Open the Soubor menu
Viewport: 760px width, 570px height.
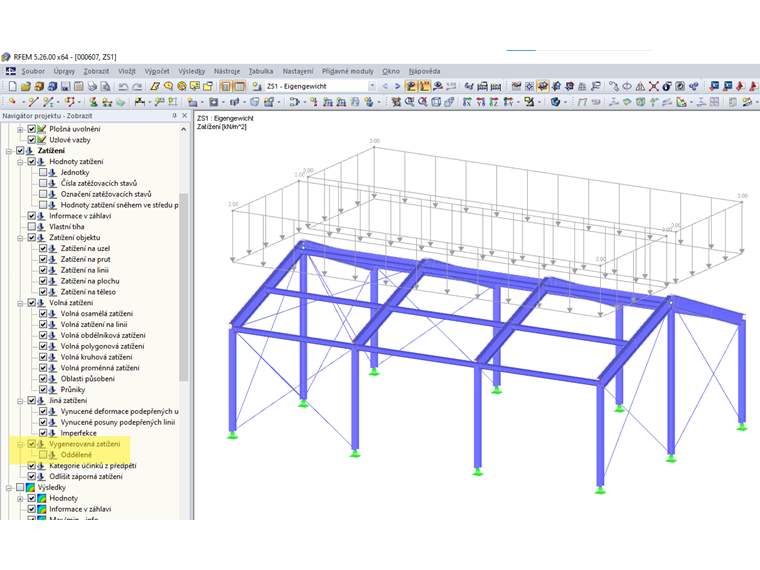click(33, 71)
